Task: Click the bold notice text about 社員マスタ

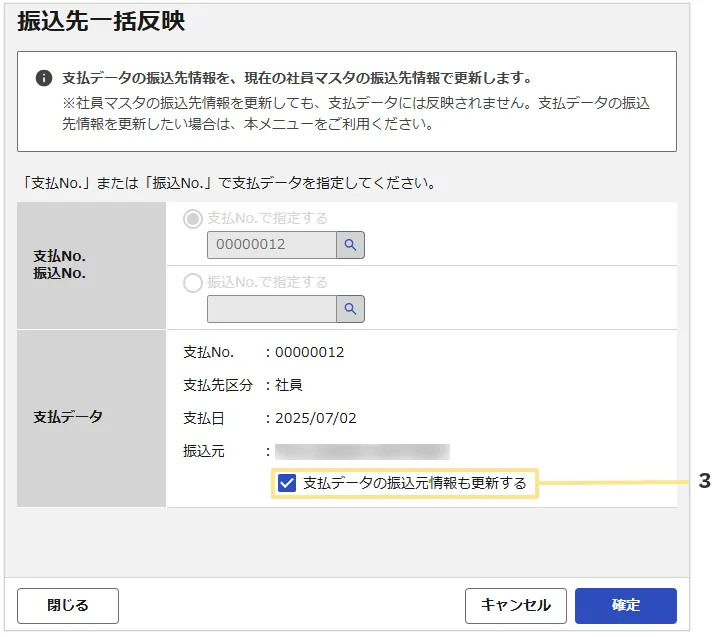Action: [296, 78]
